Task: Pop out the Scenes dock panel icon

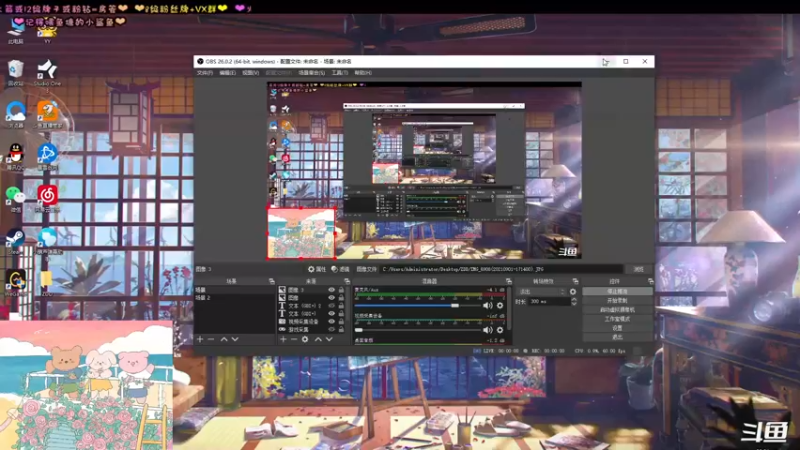Action: 271,281
